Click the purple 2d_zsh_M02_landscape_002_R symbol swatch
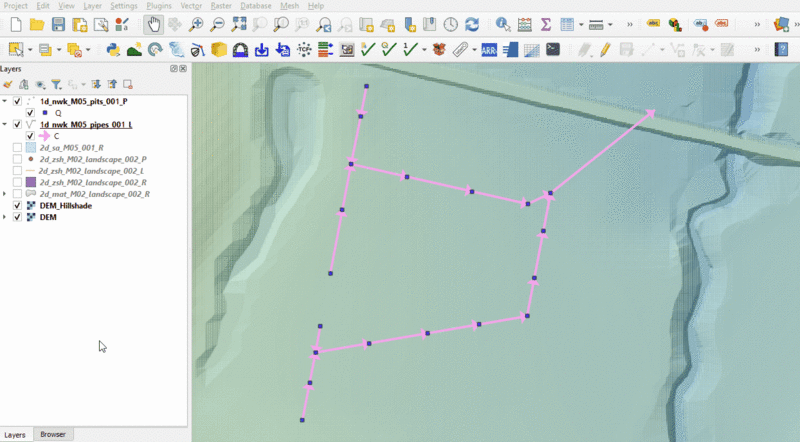This screenshot has width=800, height=442. (x=30, y=182)
